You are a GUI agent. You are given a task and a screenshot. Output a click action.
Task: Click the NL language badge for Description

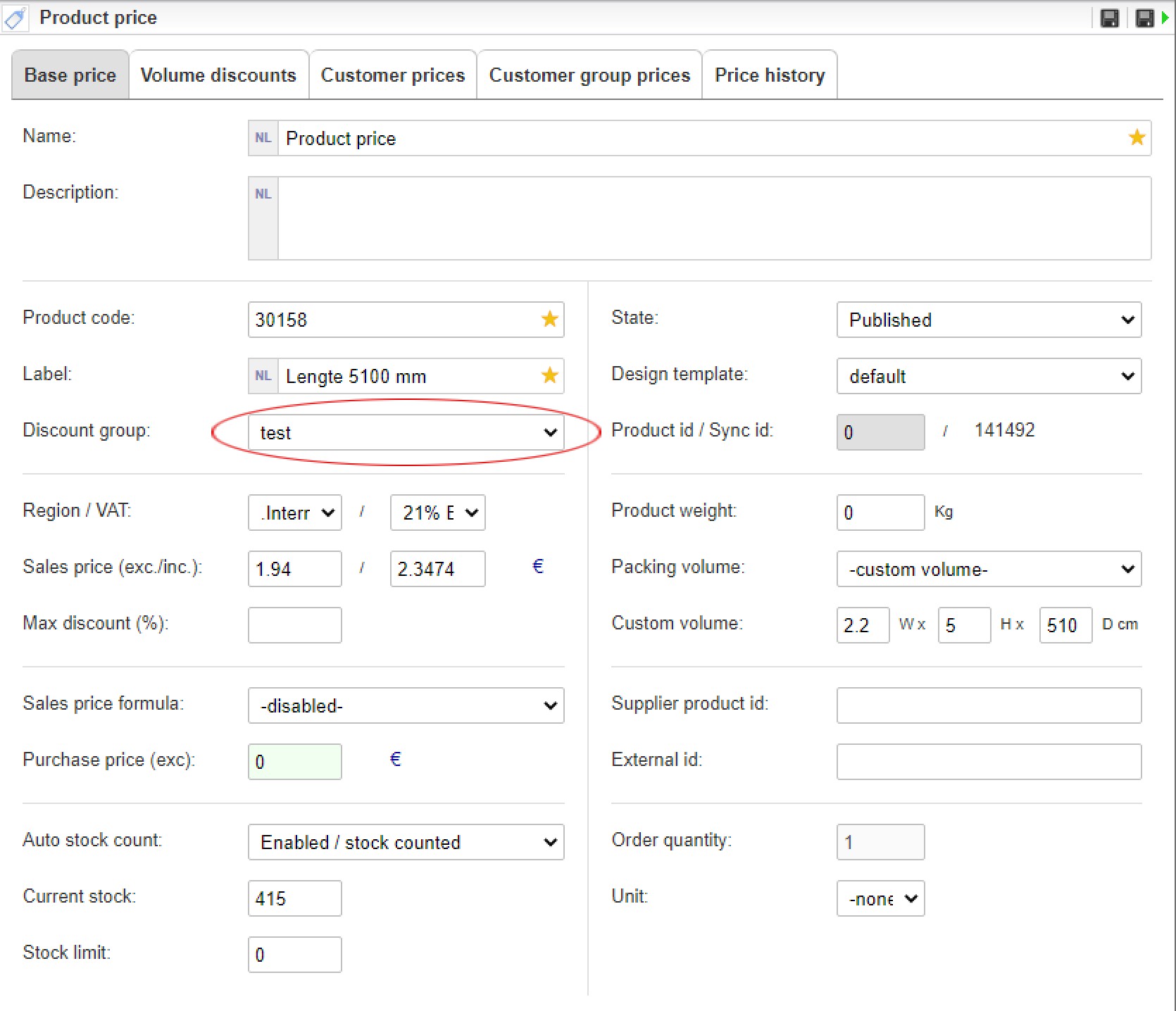click(263, 194)
